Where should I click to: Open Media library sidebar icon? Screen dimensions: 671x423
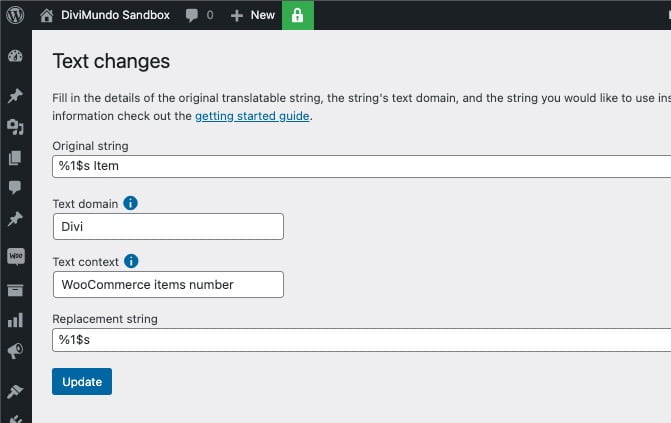pyautogui.click(x=15, y=127)
